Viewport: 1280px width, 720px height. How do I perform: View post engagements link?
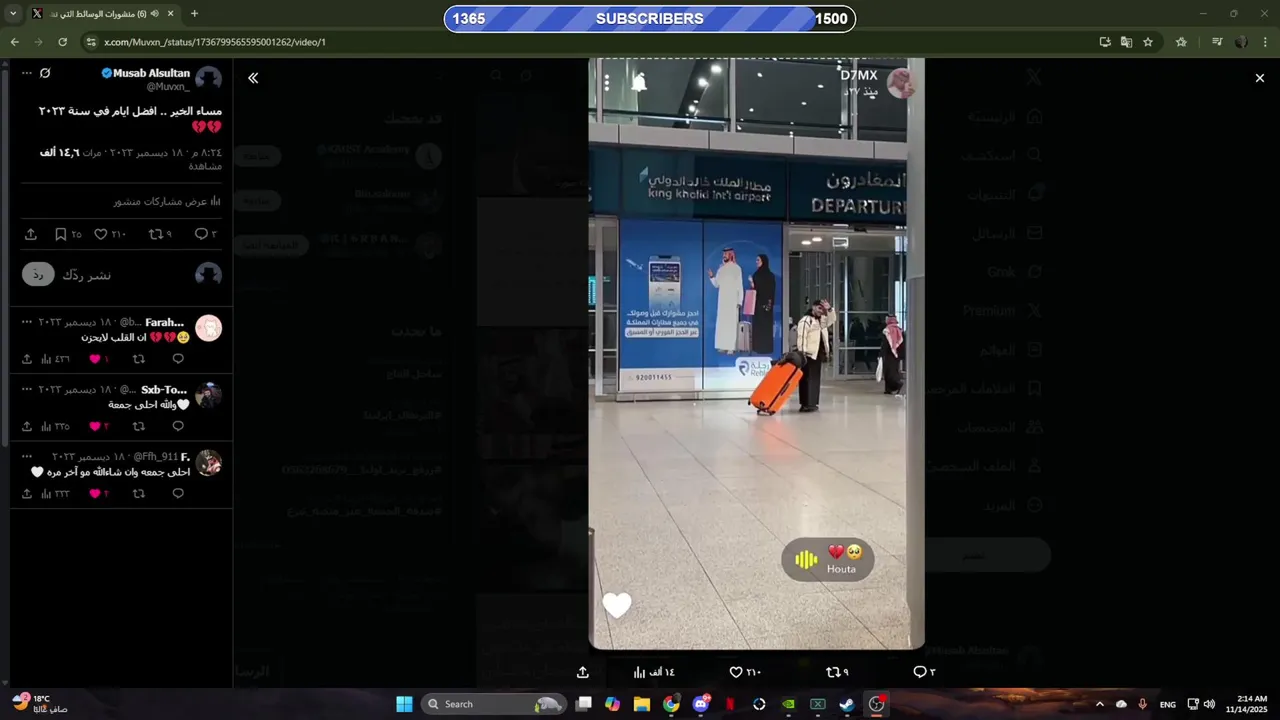tap(167, 201)
